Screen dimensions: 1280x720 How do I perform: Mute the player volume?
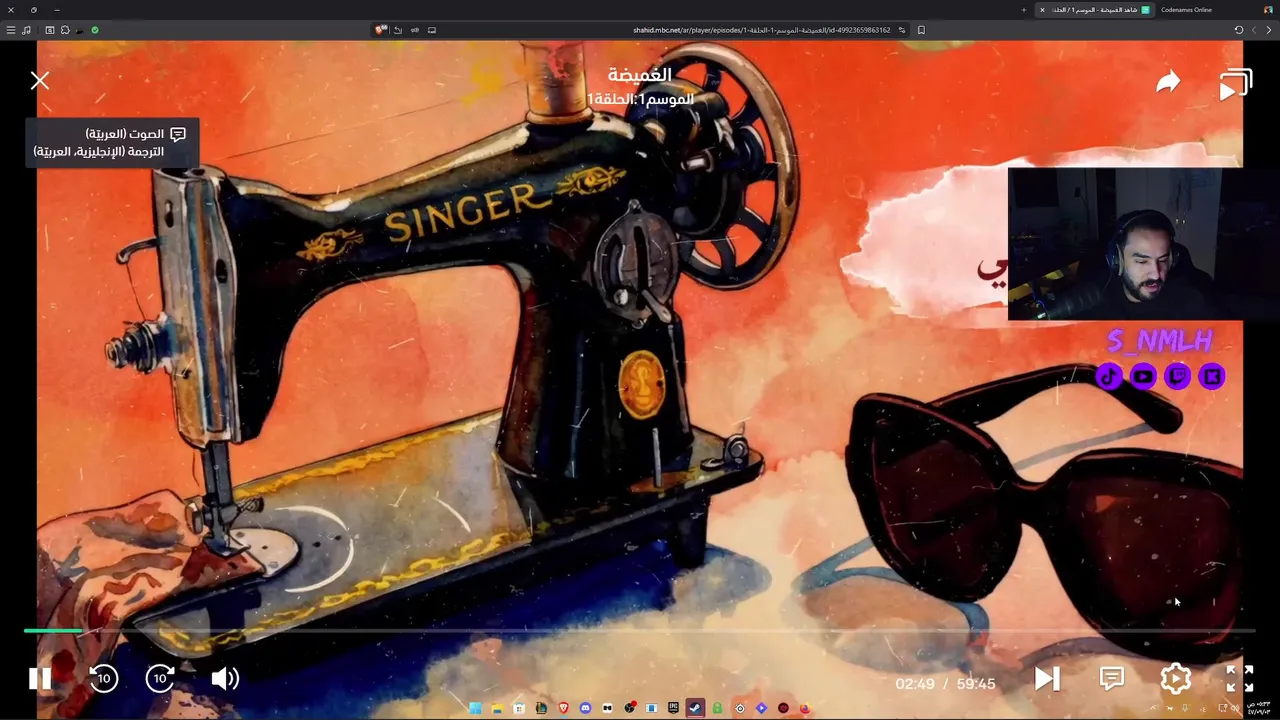[225, 678]
